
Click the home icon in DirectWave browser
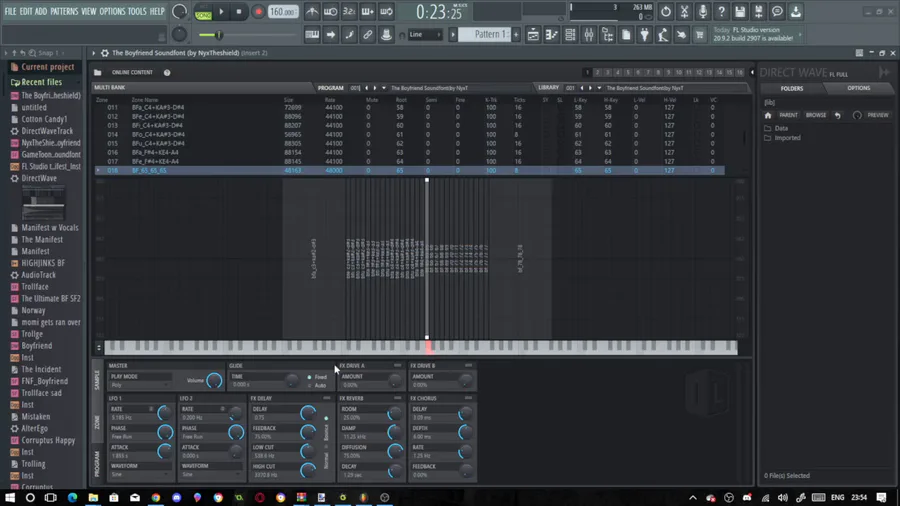[x=768, y=115]
